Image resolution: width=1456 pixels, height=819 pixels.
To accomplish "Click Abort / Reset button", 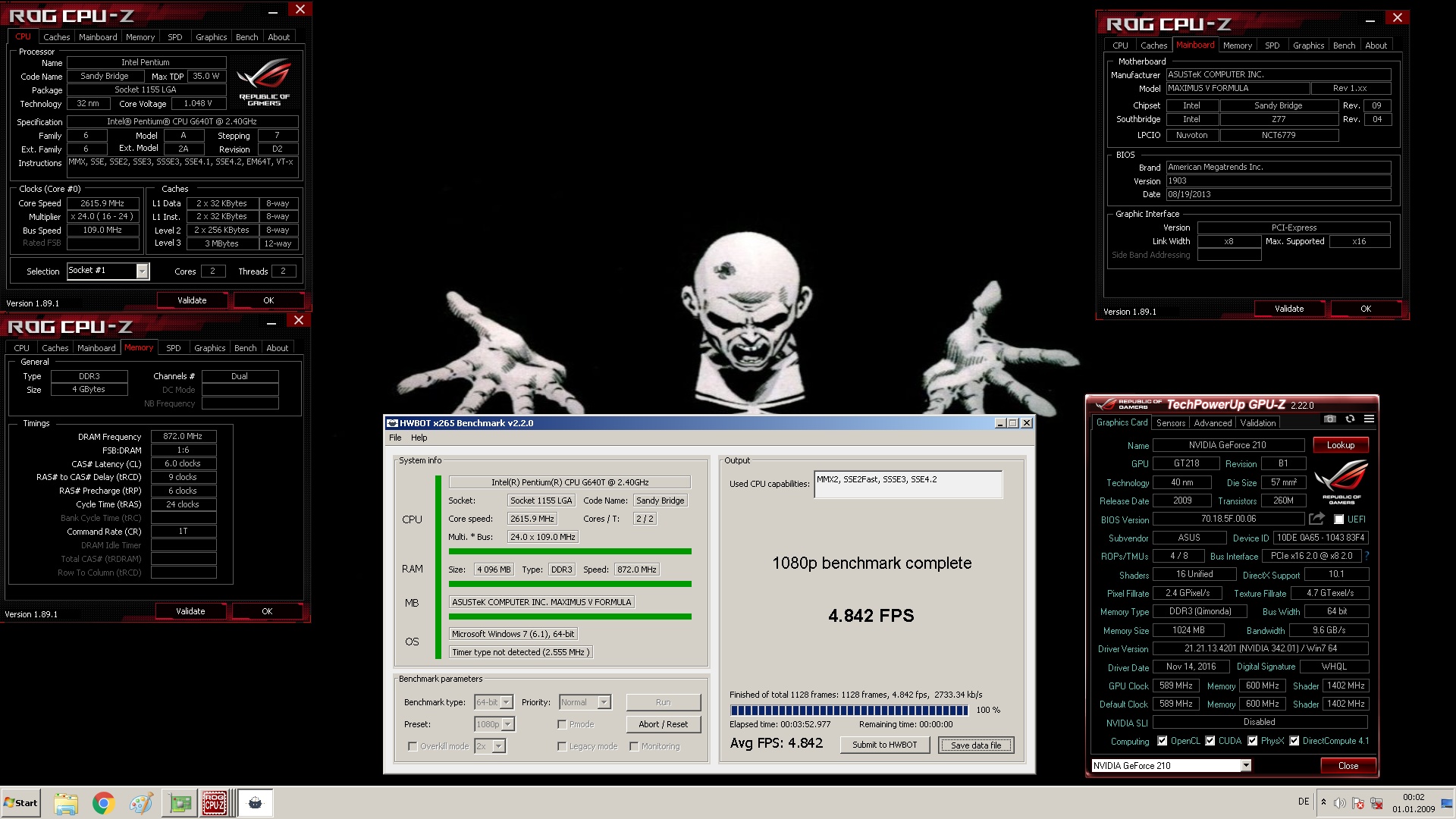I will point(664,724).
